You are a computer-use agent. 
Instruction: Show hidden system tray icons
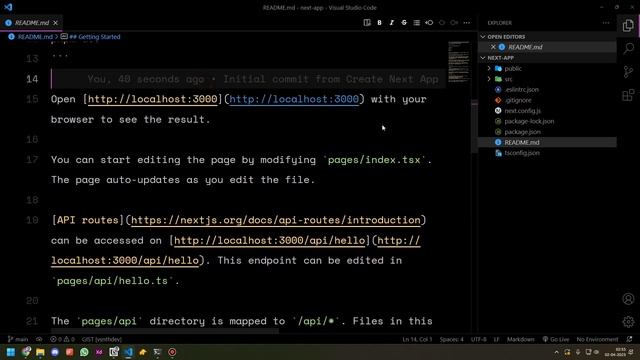pyautogui.click(x=556, y=352)
